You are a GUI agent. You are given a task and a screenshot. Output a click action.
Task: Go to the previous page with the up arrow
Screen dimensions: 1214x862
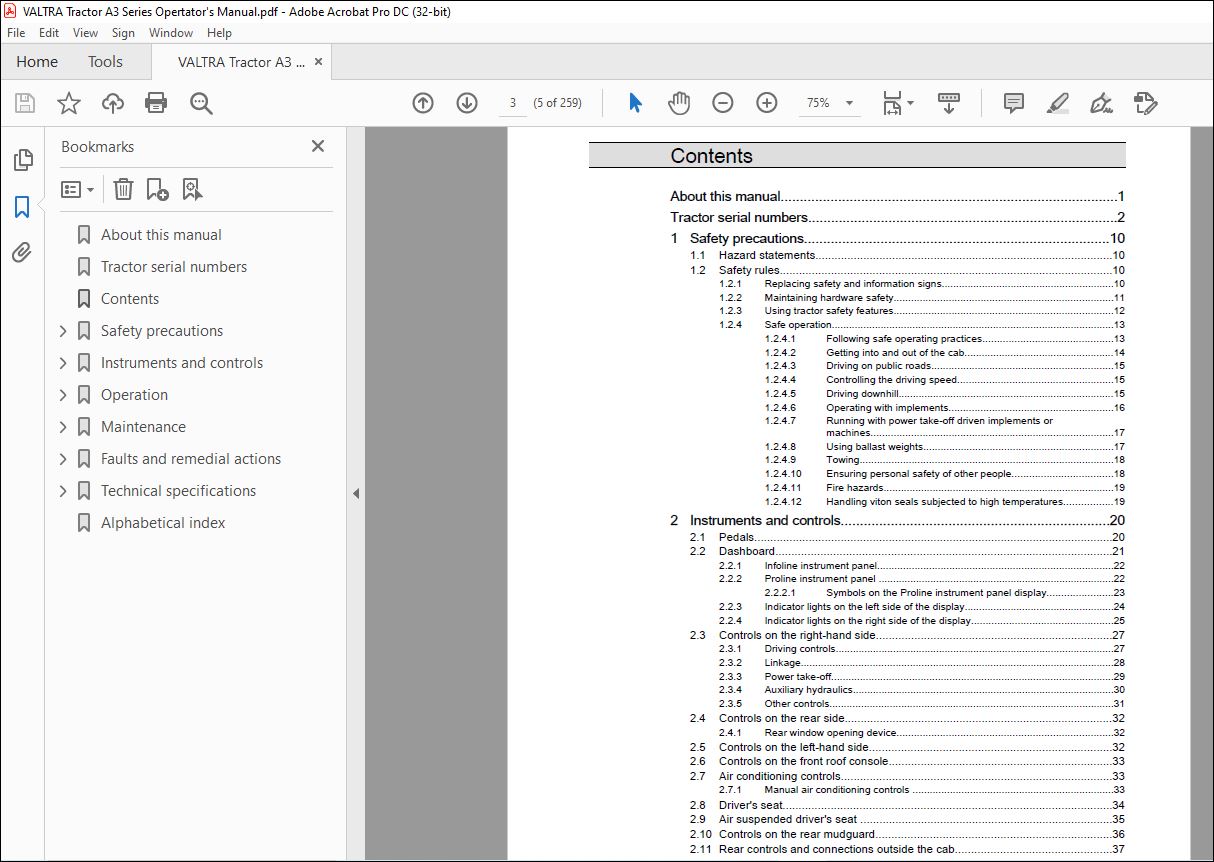click(423, 103)
